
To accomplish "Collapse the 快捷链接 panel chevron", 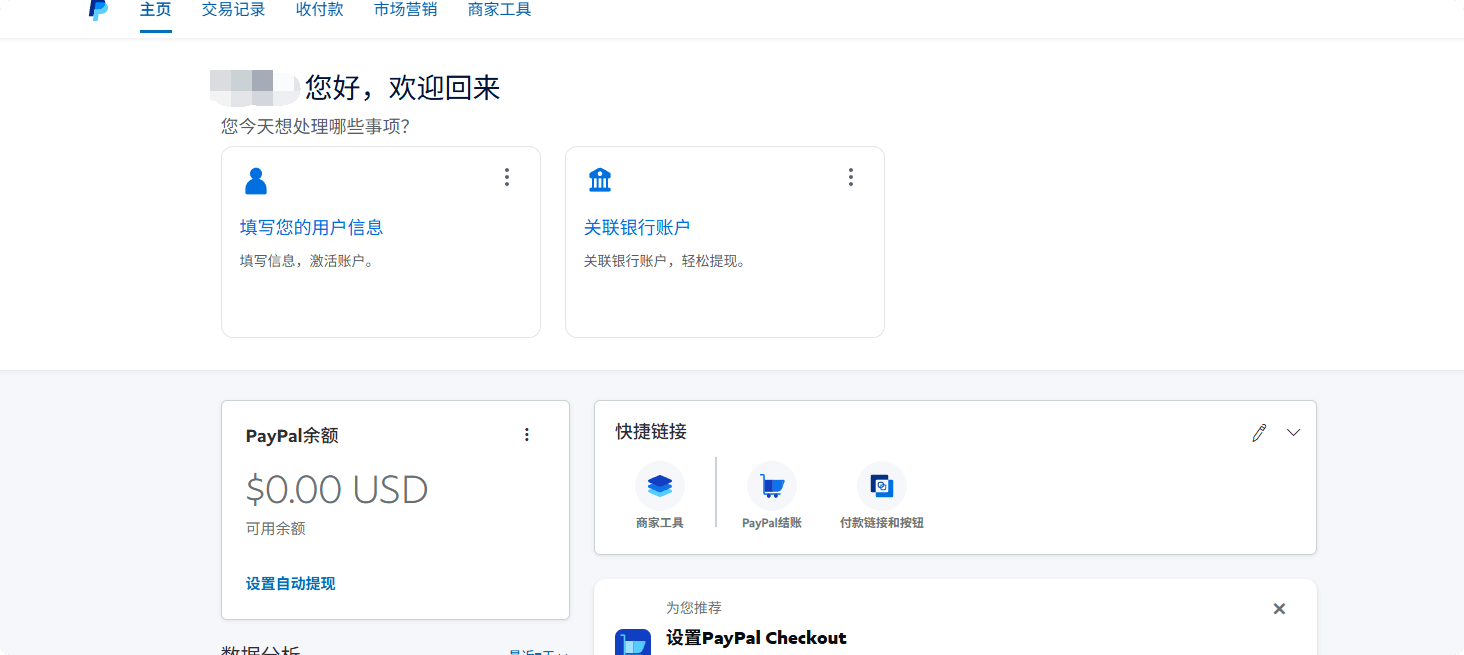I will point(1293,433).
